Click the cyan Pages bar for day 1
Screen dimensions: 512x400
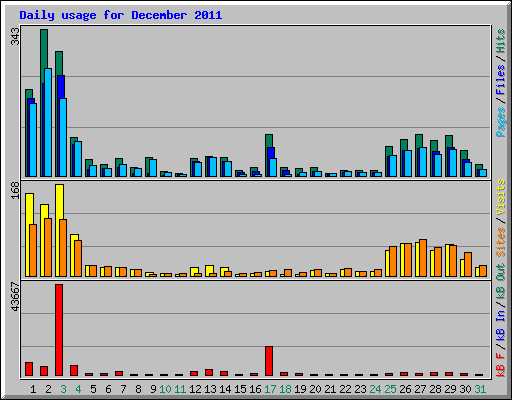click(33, 140)
